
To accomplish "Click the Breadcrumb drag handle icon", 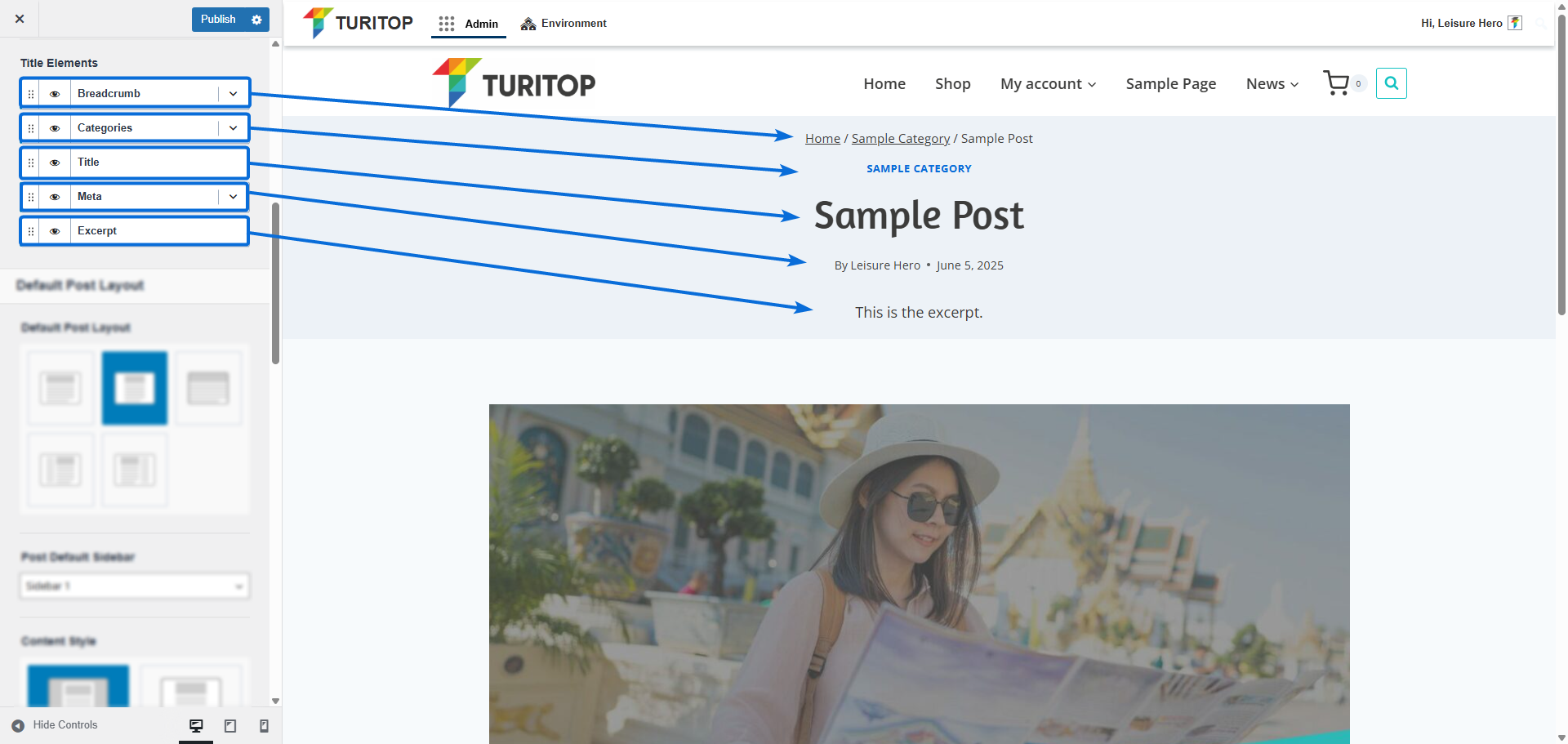I will point(31,94).
